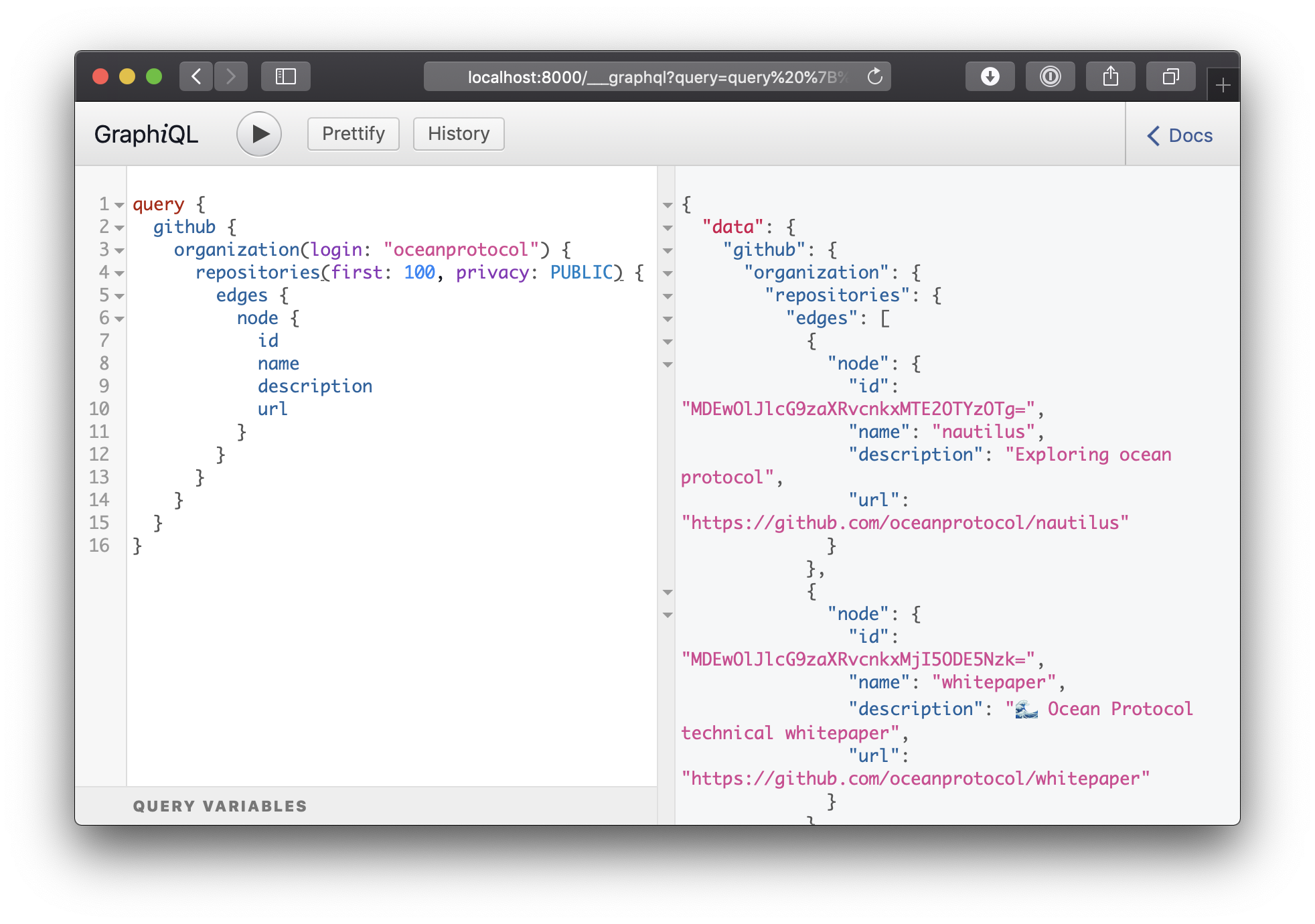Fold the result "edges" array

pyautogui.click(x=668, y=319)
